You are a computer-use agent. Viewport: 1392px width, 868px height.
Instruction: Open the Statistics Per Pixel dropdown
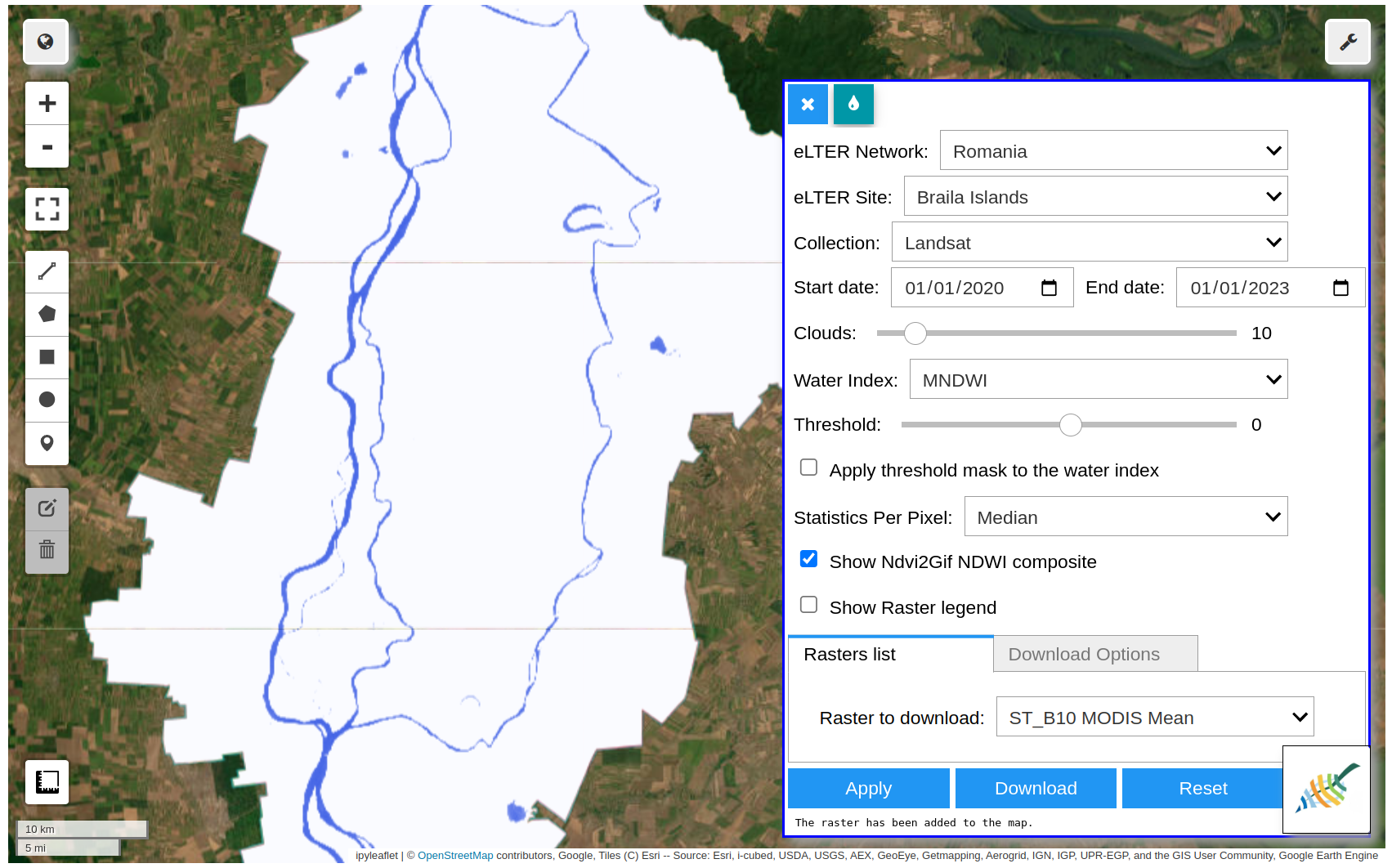1125,517
